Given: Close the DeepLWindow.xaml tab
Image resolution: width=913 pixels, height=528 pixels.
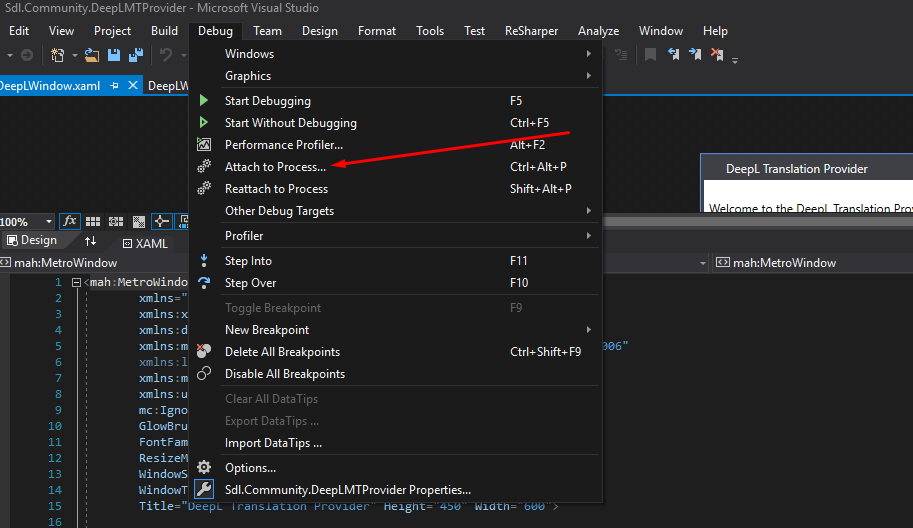Looking at the screenshot, I should pyautogui.click(x=133, y=86).
